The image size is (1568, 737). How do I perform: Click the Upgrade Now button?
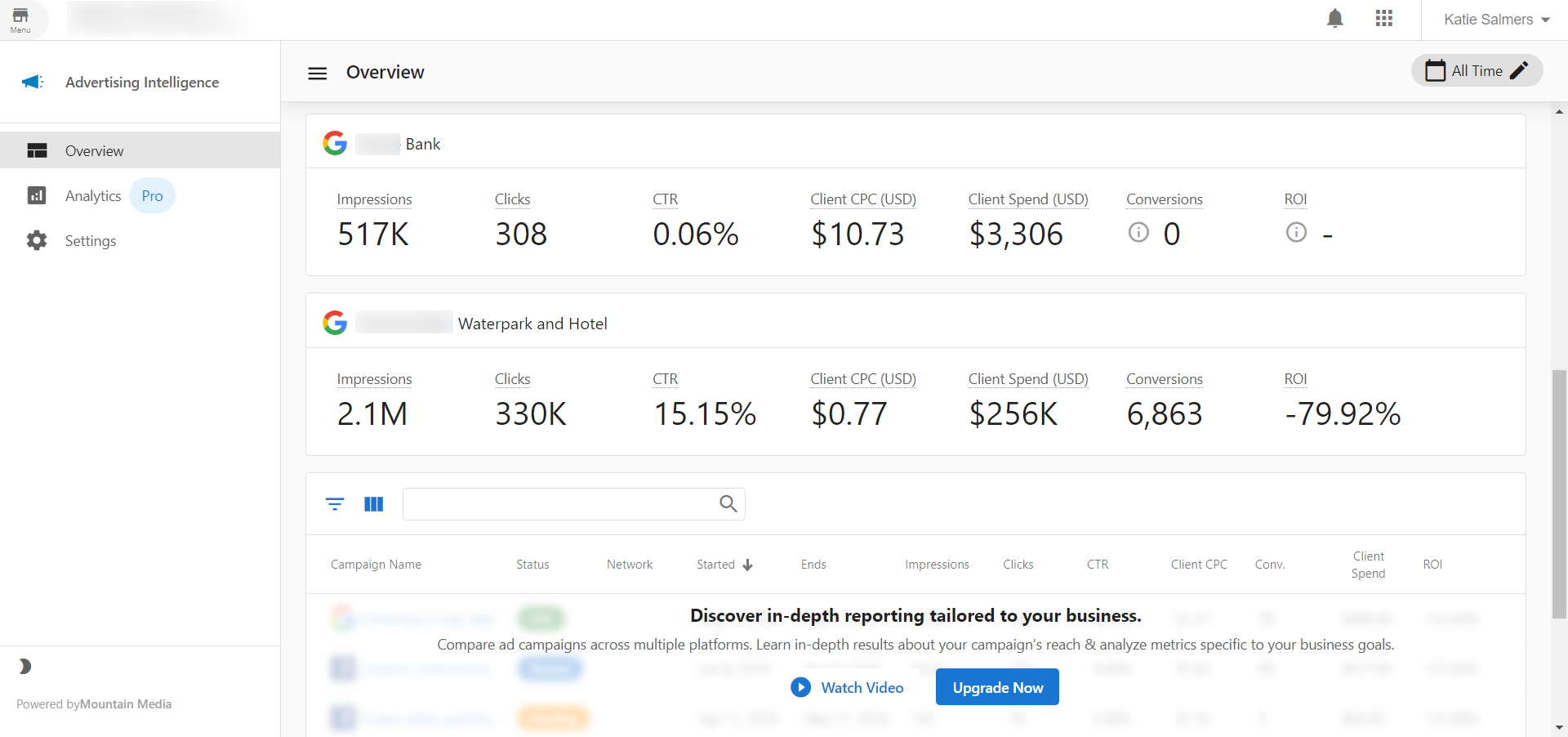click(996, 686)
